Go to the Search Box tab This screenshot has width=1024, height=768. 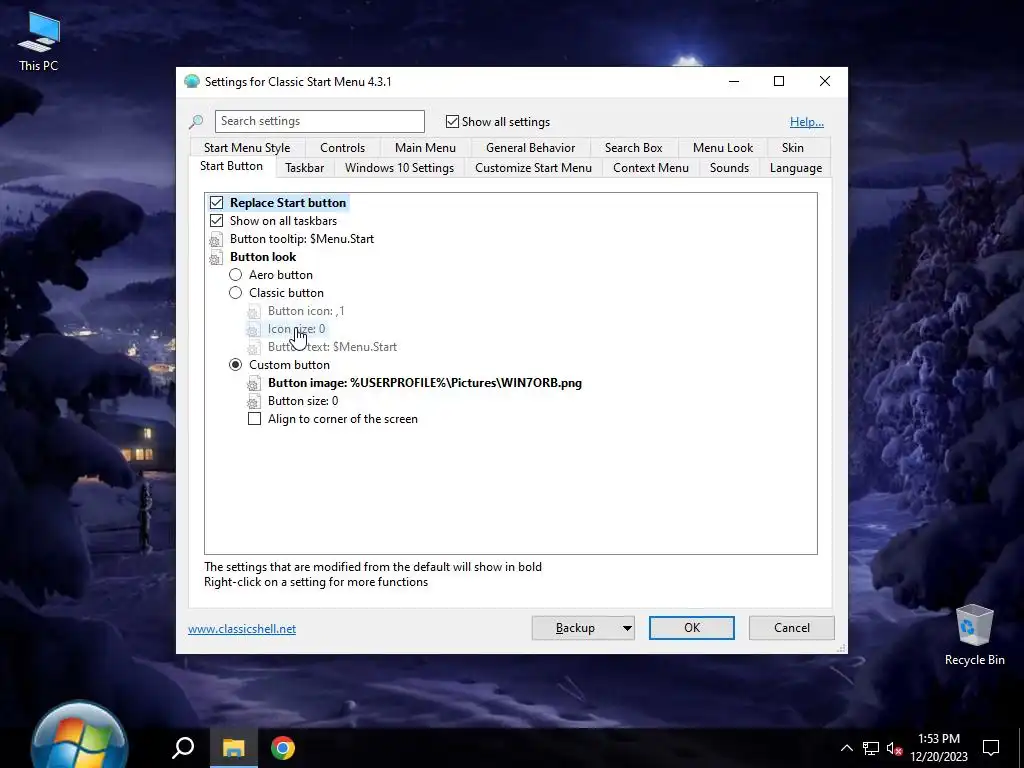pyautogui.click(x=633, y=148)
